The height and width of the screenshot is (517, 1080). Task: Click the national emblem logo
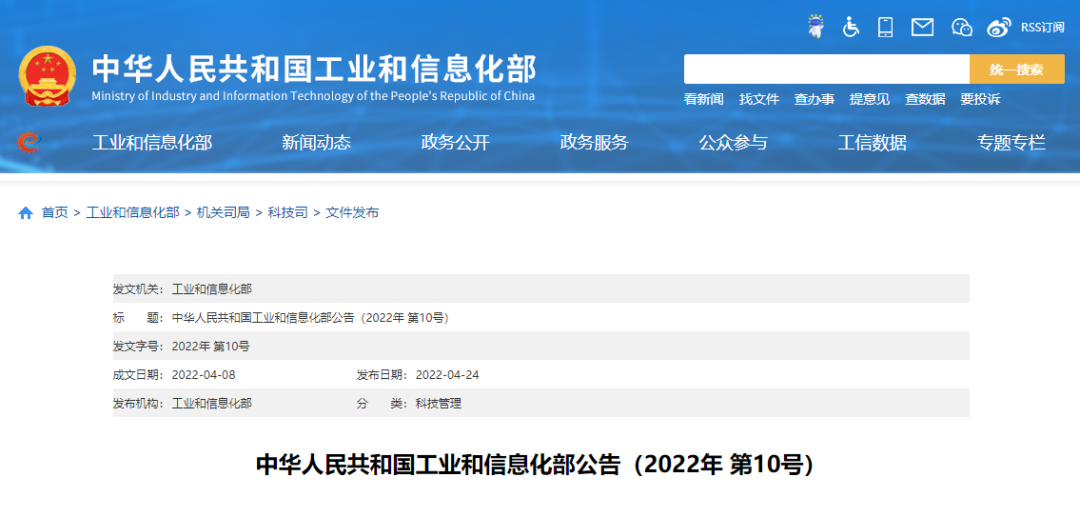tap(47, 76)
